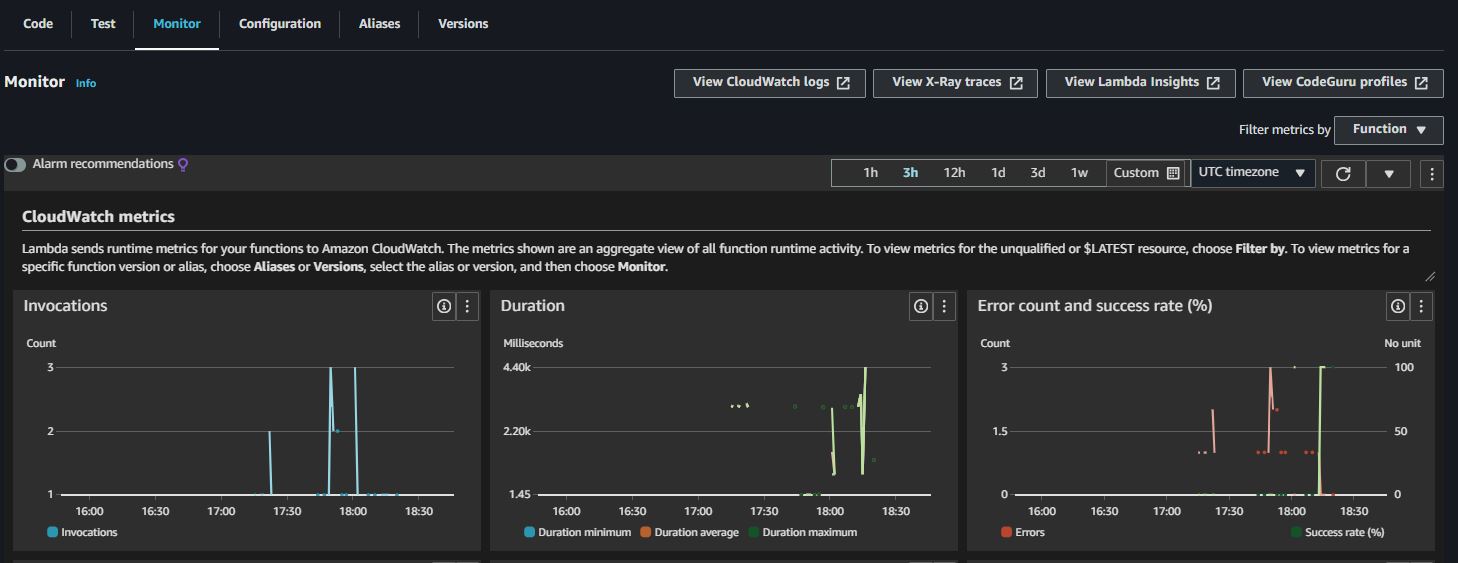Toggle Alarm recommendations switch
Image resolution: width=1458 pixels, height=563 pixels.
[x=15, y=164]
